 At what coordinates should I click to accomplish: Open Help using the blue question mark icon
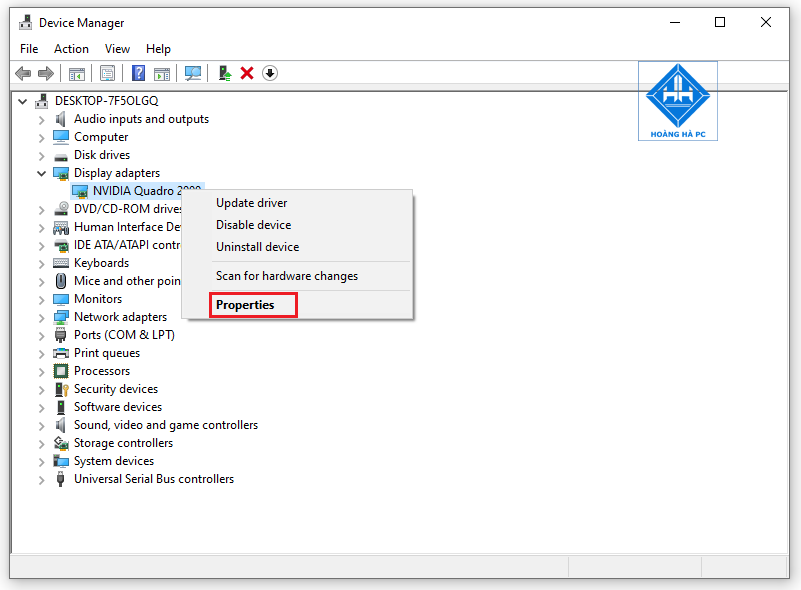pos(138,72)
